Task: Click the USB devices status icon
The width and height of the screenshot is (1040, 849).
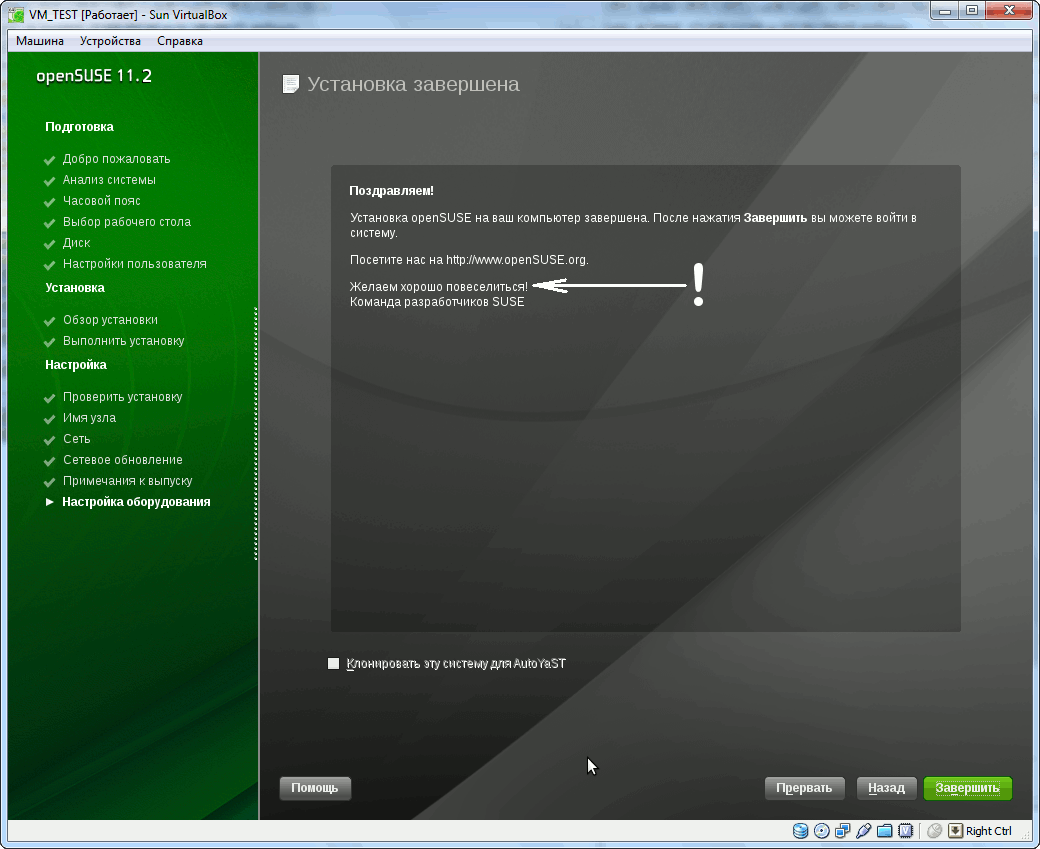Action: [x=864, y=831]
